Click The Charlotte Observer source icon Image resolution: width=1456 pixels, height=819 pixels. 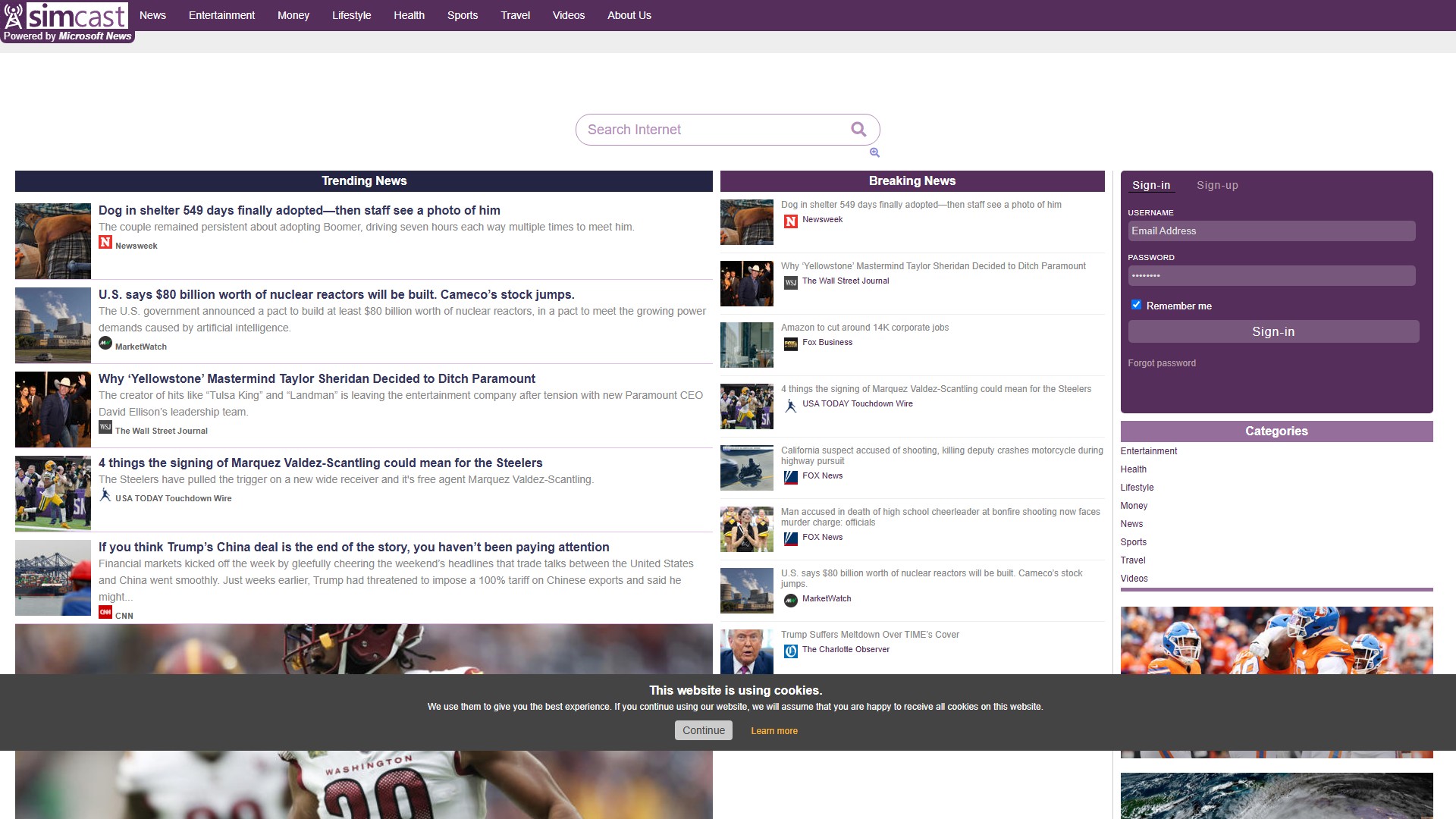coord(791,651)
